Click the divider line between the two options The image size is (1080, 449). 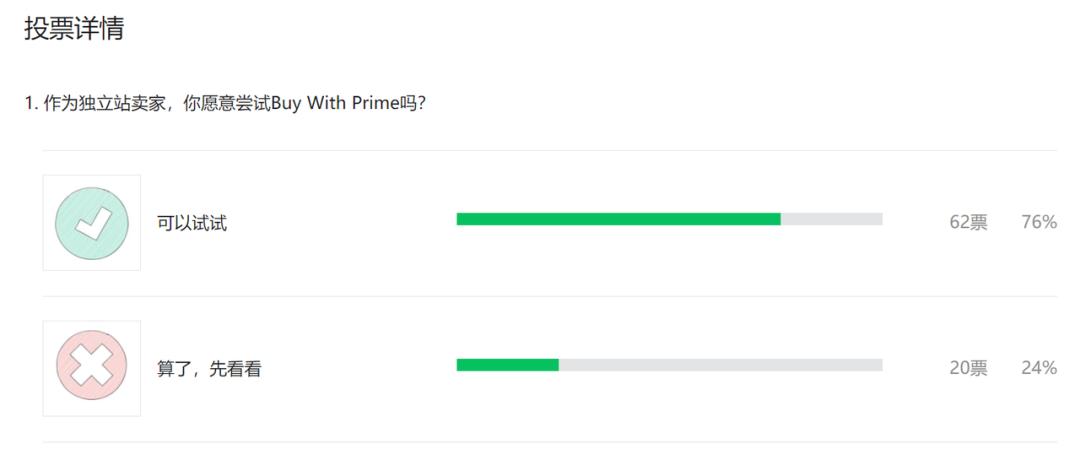pyautogui.click(x=550, y=297)
